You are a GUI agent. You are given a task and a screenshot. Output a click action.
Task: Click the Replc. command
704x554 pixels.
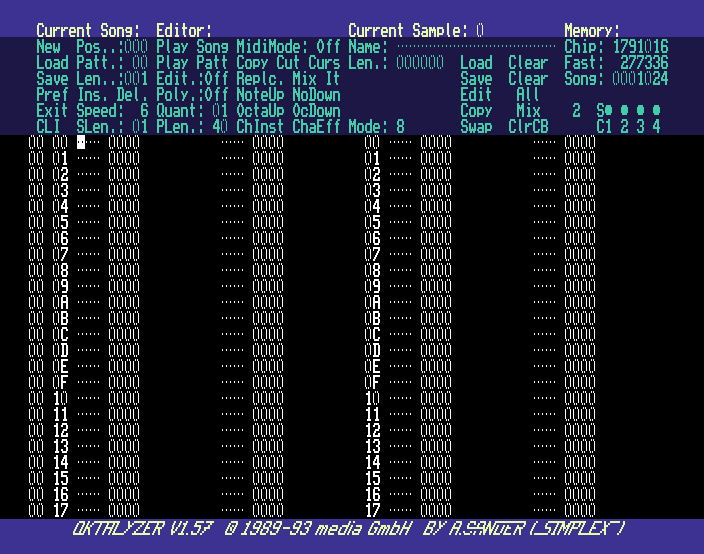click(x=260, y=79)
